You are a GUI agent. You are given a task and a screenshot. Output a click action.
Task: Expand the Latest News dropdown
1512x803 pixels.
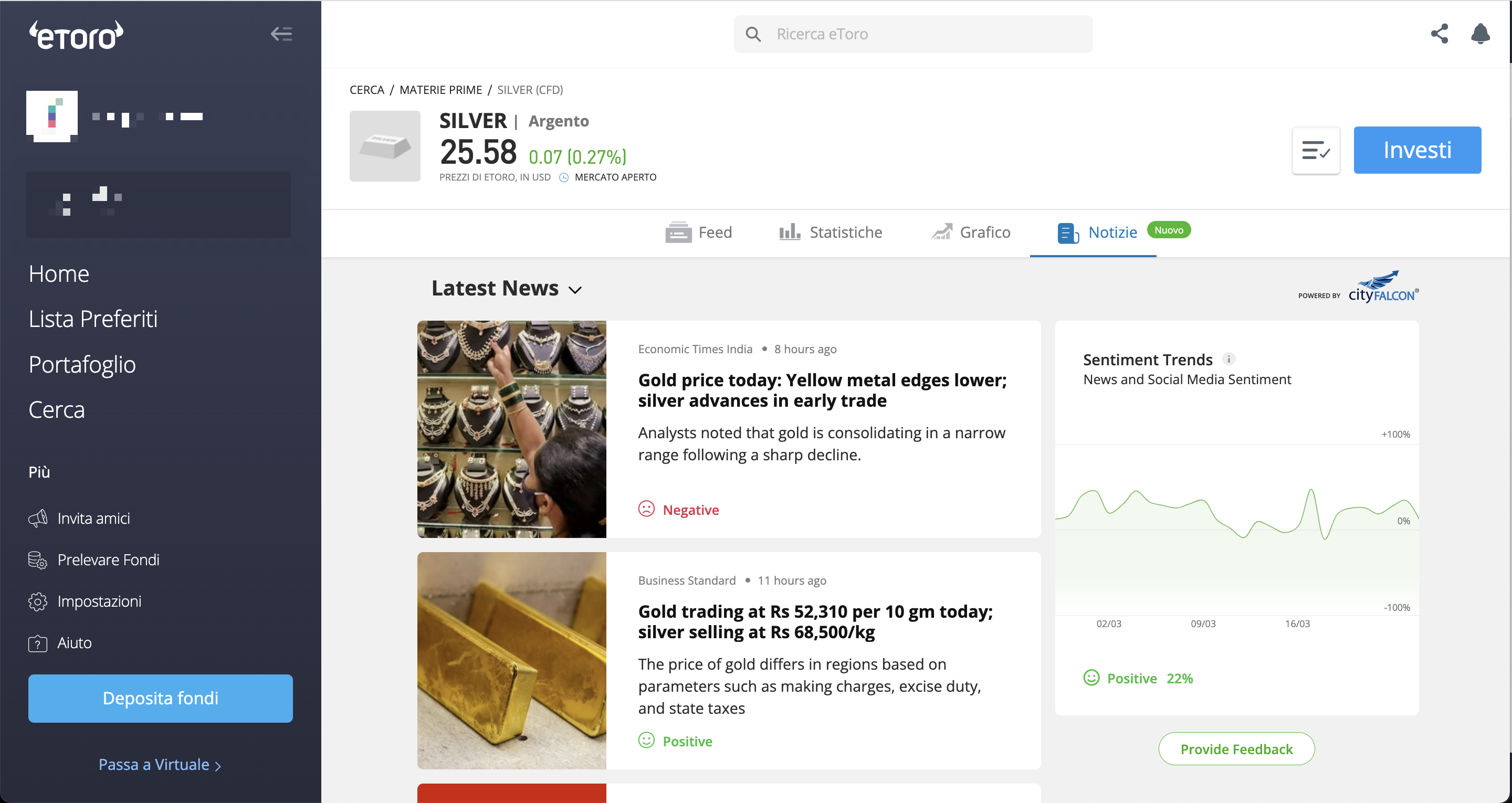507,288
